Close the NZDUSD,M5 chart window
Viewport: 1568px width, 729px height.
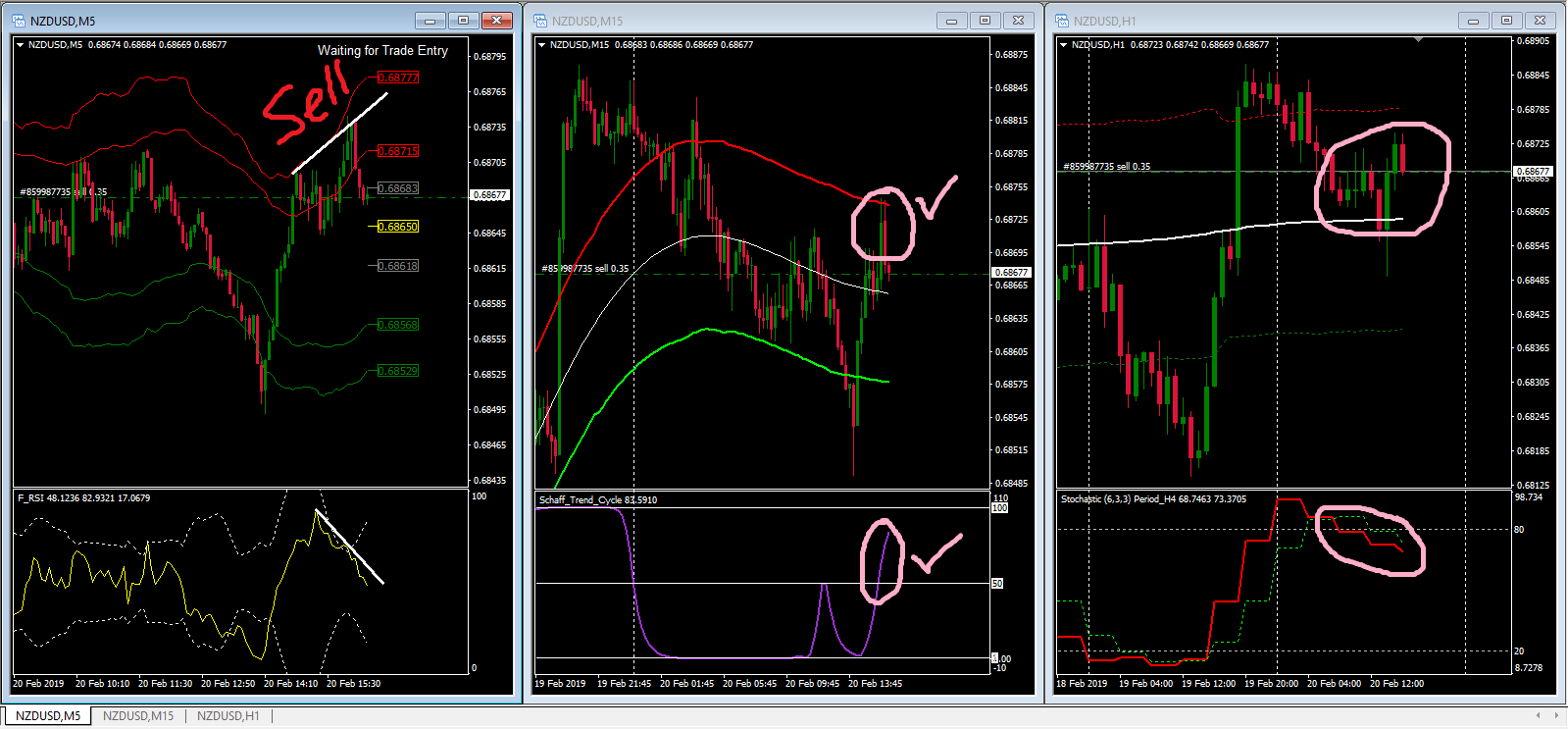(496, 21)
